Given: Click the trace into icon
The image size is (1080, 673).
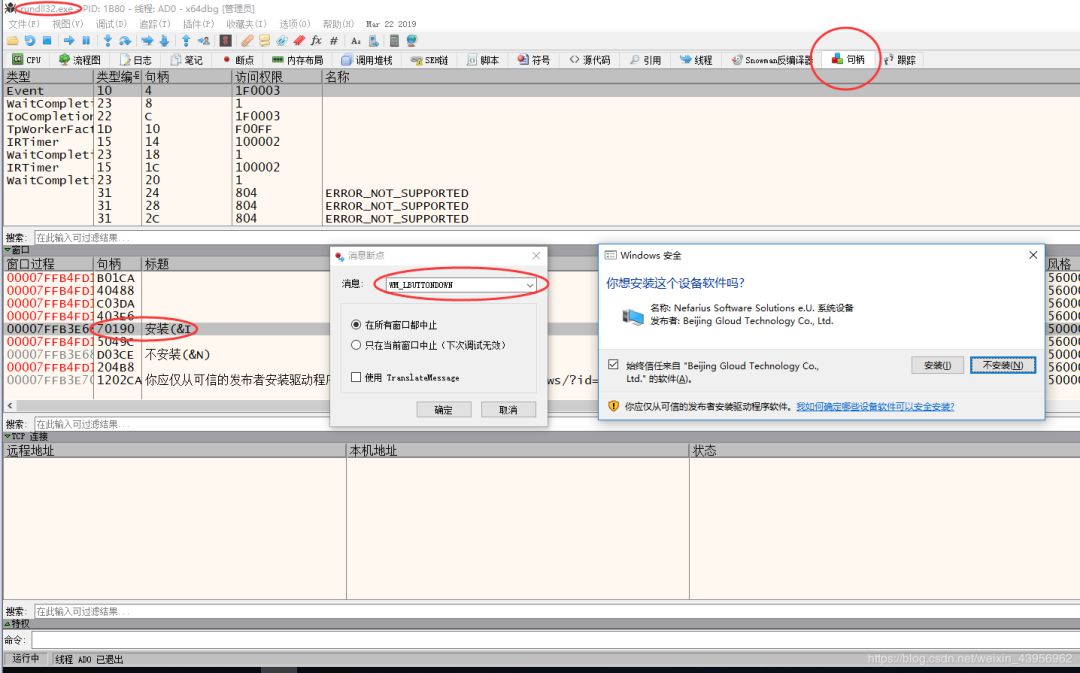Looking at the screenshot, I should click(147, 41).
